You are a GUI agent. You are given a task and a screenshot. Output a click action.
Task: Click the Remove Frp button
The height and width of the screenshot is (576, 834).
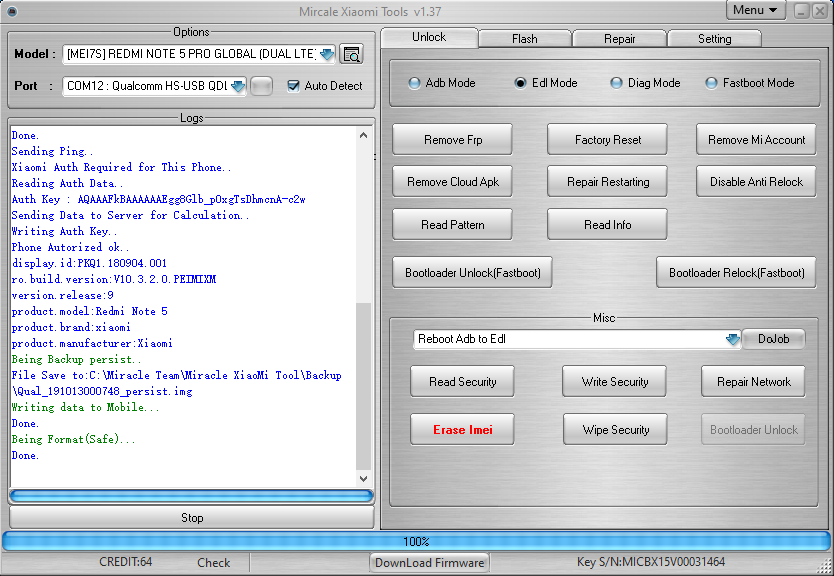(453, 140)
